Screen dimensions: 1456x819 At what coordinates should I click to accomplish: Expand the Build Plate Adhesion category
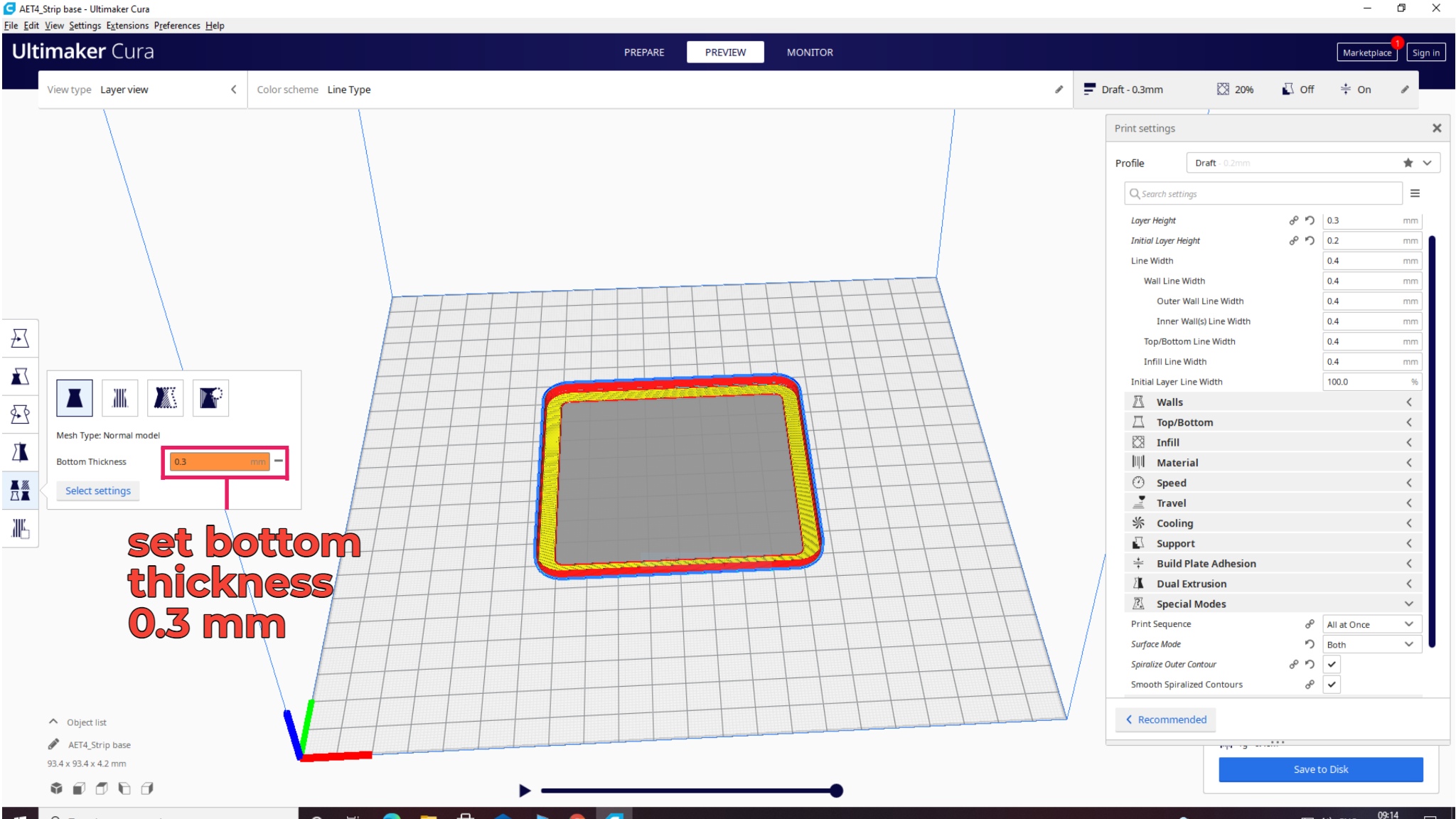coord(1273,564)
